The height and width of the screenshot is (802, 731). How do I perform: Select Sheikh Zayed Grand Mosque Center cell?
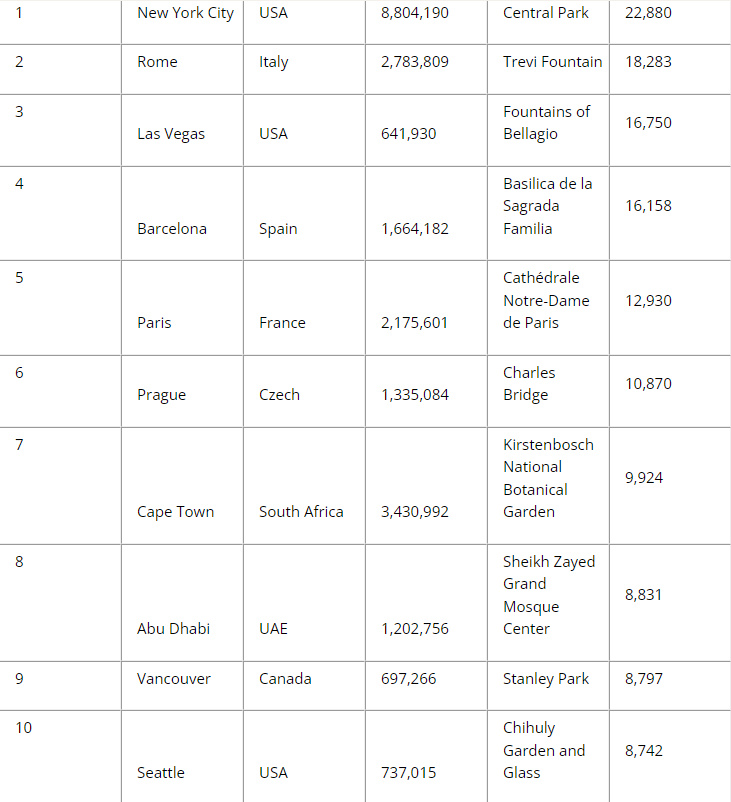[548, 595]
